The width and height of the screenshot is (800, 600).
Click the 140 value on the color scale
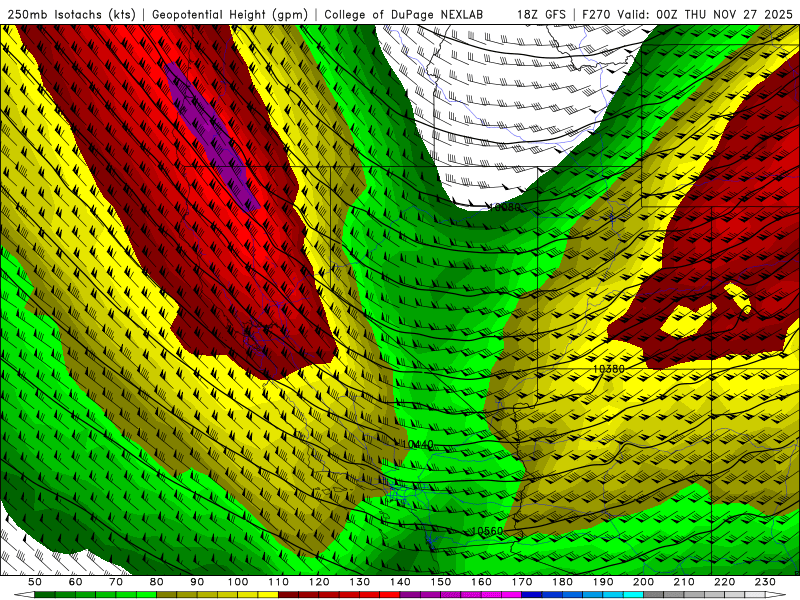pyautogui.click(x=400, y=582)
